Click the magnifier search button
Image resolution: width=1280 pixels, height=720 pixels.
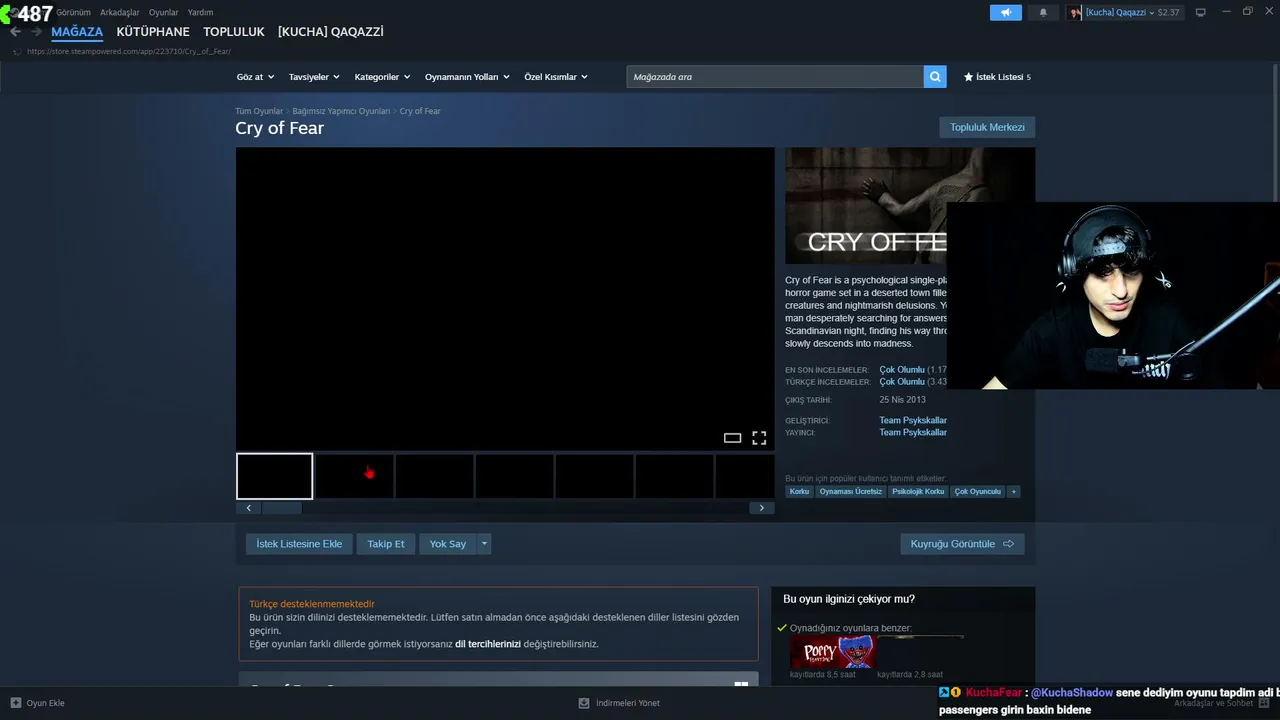(935, 77)
